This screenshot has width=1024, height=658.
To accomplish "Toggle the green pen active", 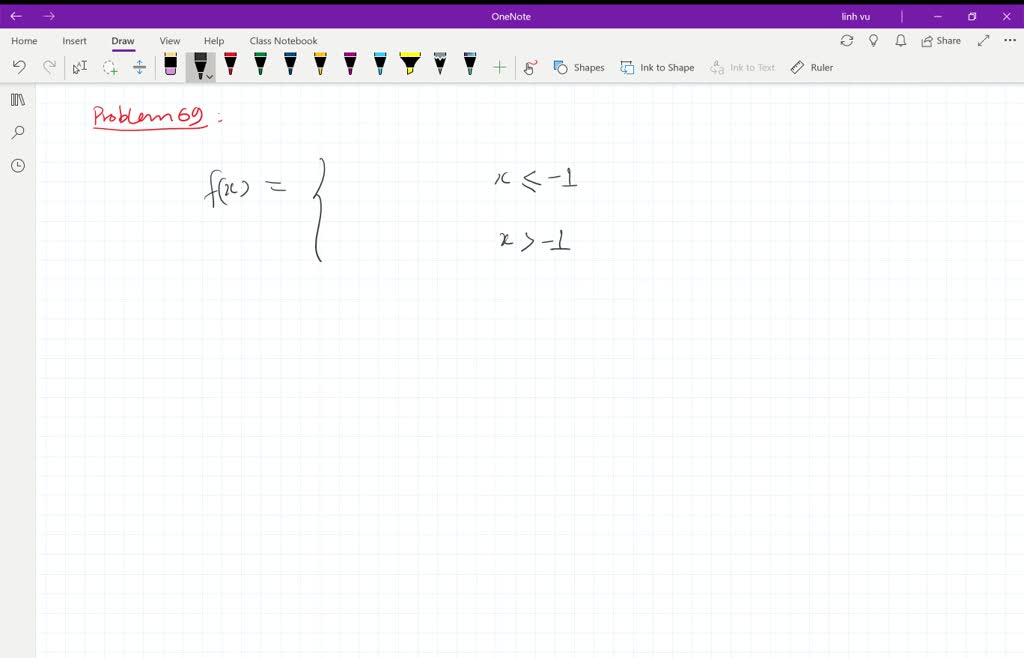I will coord(260,67).
